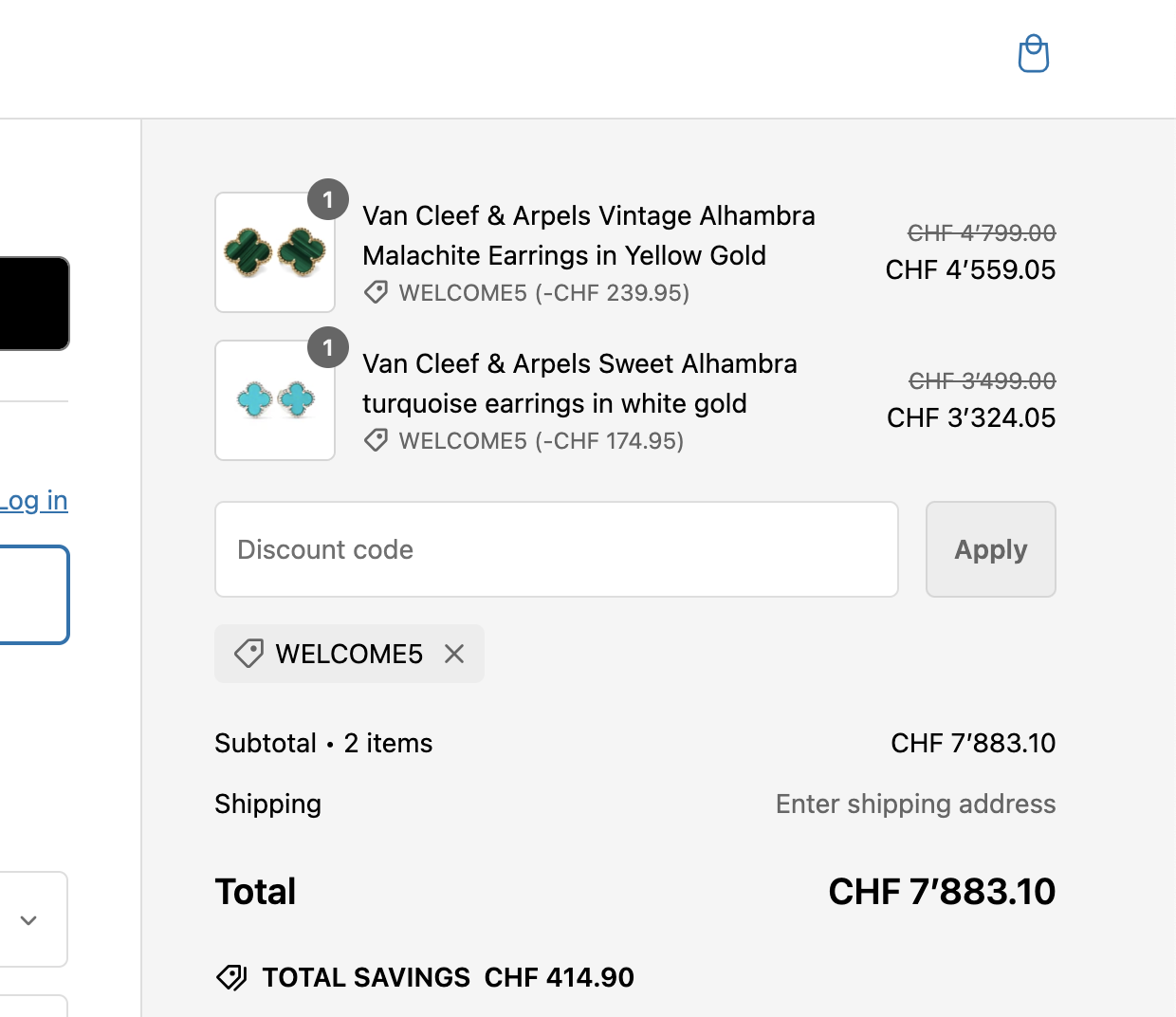Click the Vintage Alhambra Malachite Earrings title
1176x1017 pixels.
(588, 235)
